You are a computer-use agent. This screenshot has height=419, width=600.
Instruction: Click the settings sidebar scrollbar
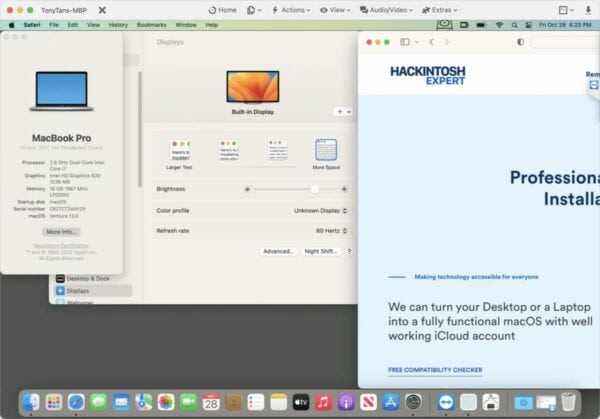(x=140, y=129)
